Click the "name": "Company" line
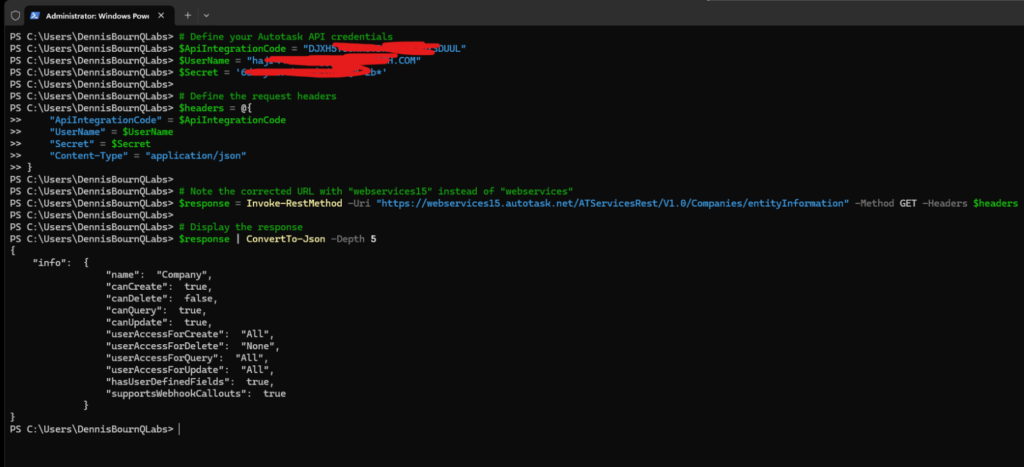The height and width of the screenshot is (467, 1024). point(159,274)
